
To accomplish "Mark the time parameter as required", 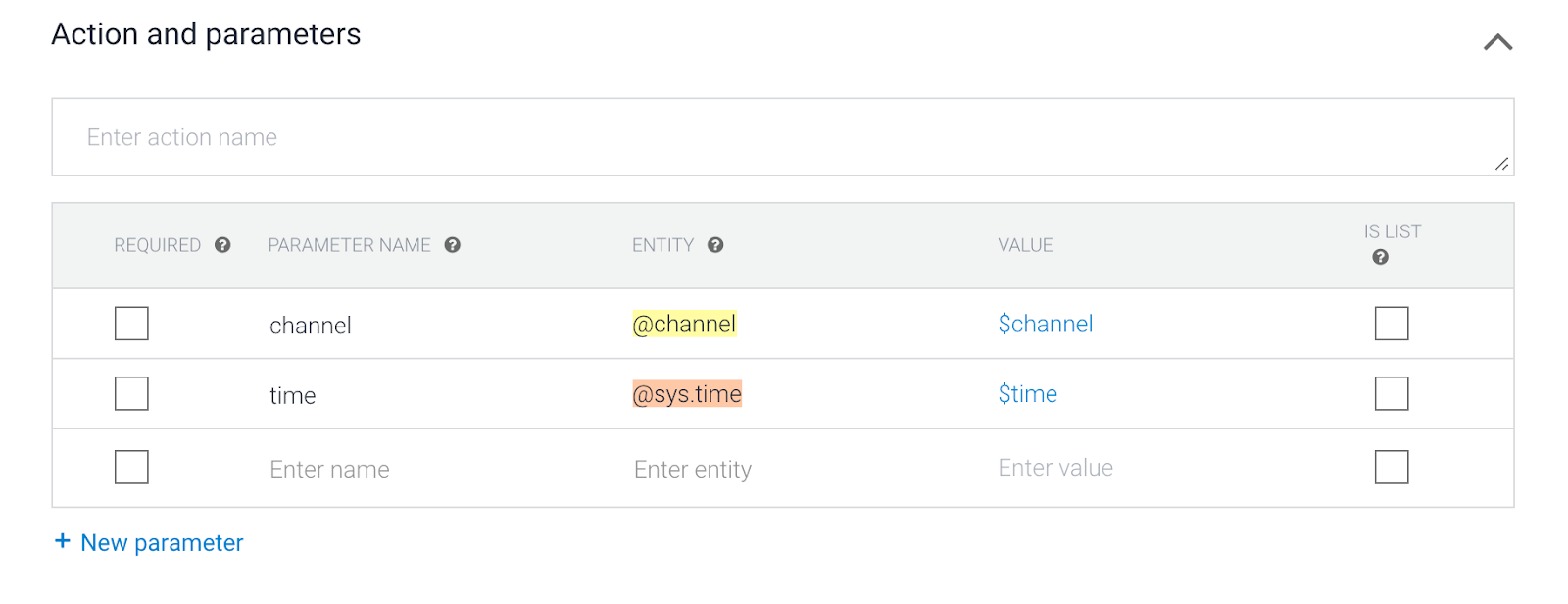I will [x=131, y=394].
